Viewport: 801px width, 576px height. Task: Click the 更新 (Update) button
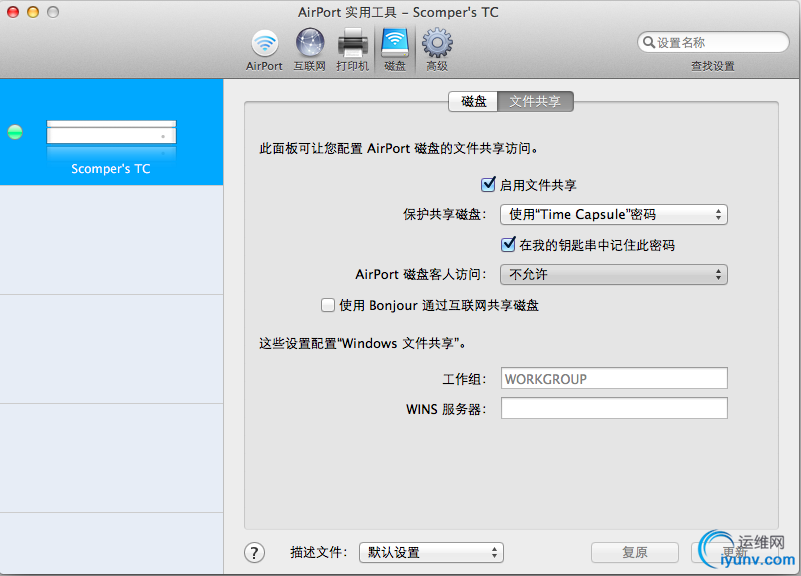(x=735, y=553)
